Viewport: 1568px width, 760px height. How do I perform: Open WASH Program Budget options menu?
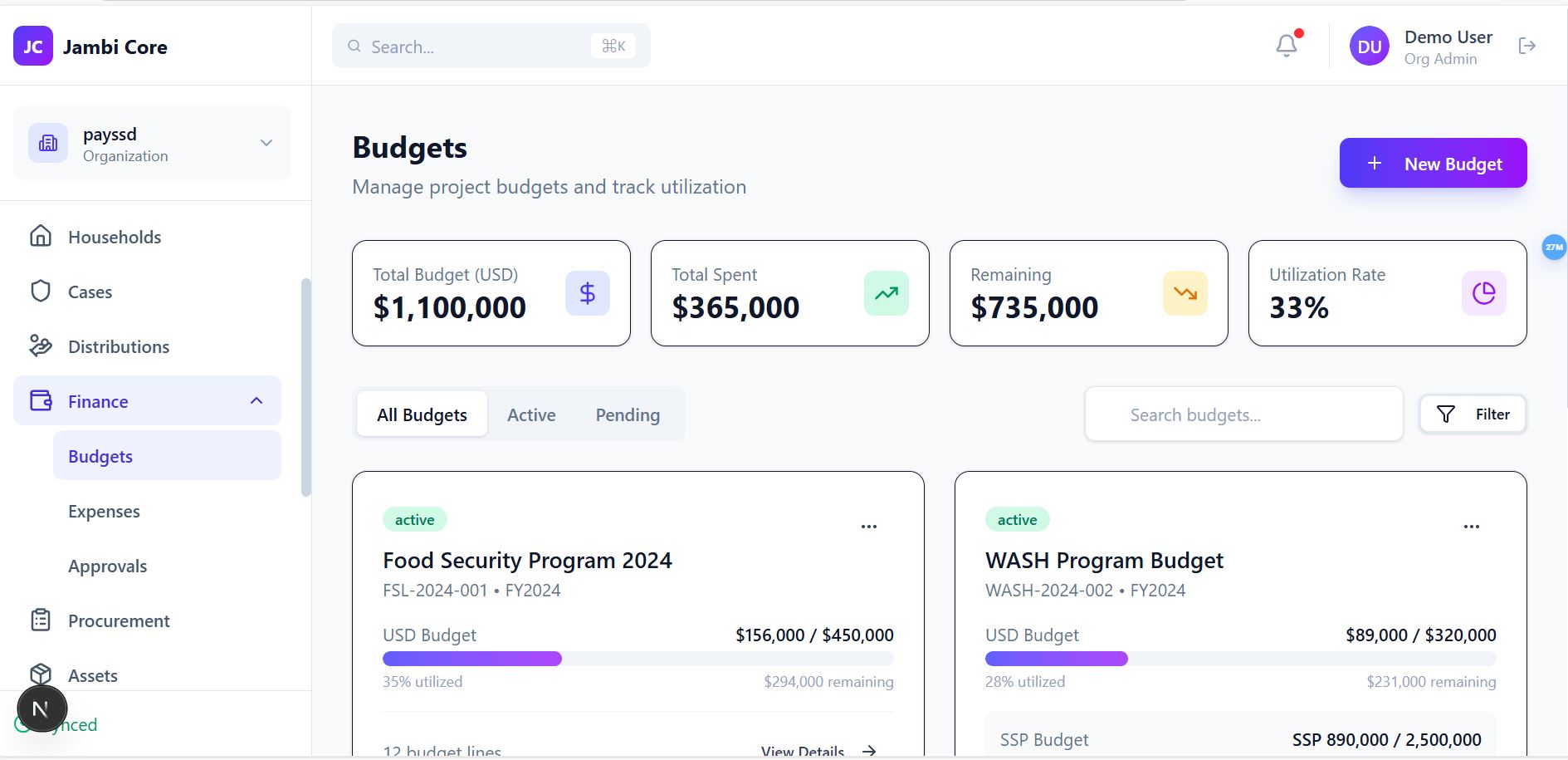1471,527
